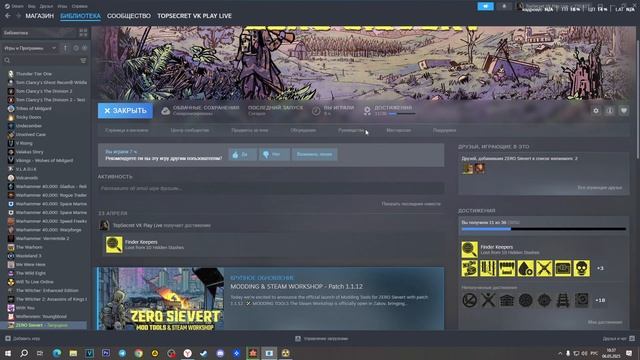The height and width of the screenshot is (360, 640).
Task: Click the activity post input field
Action: 271,189
